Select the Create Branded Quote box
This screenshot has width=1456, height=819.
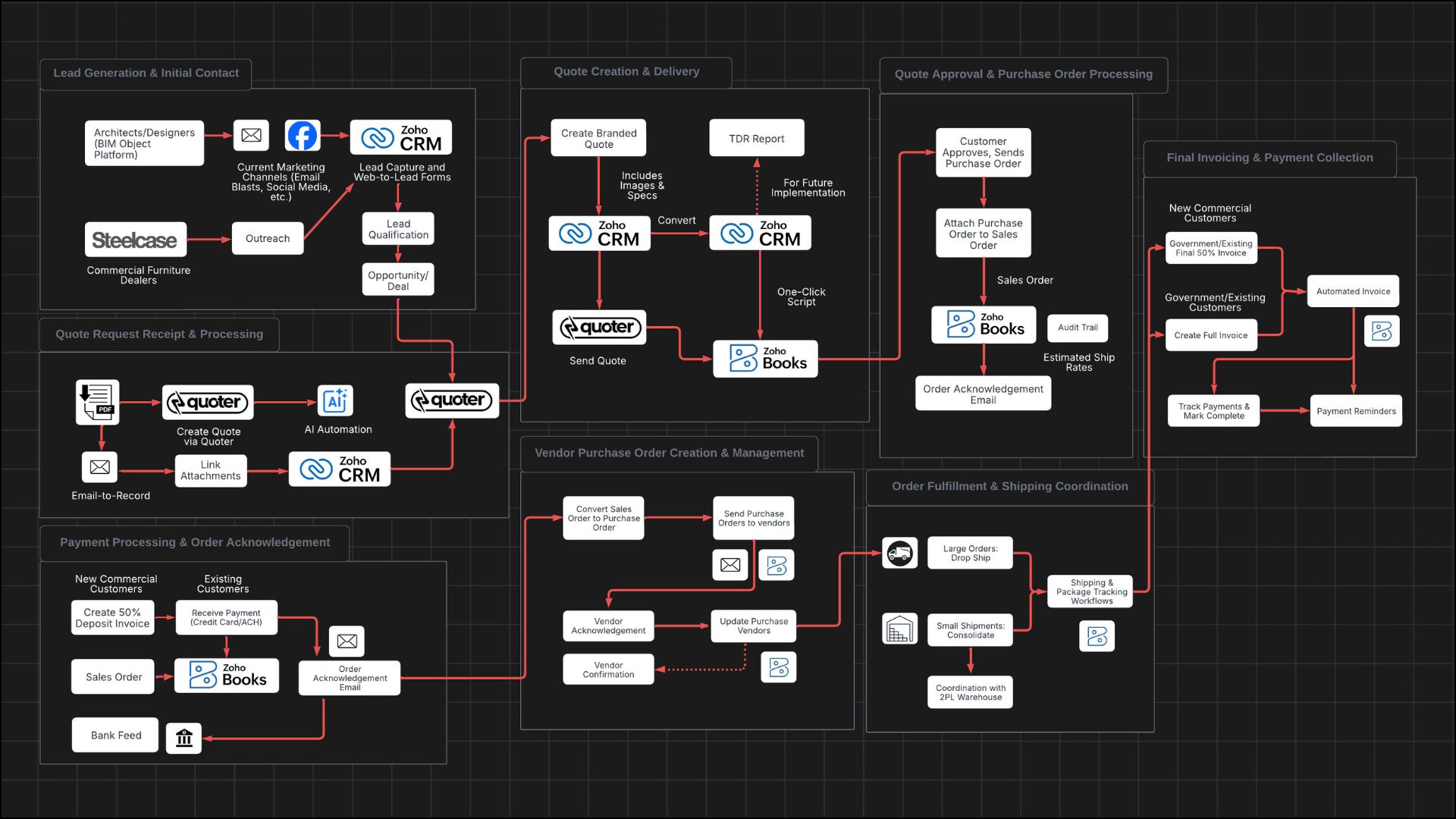point(598,138)
